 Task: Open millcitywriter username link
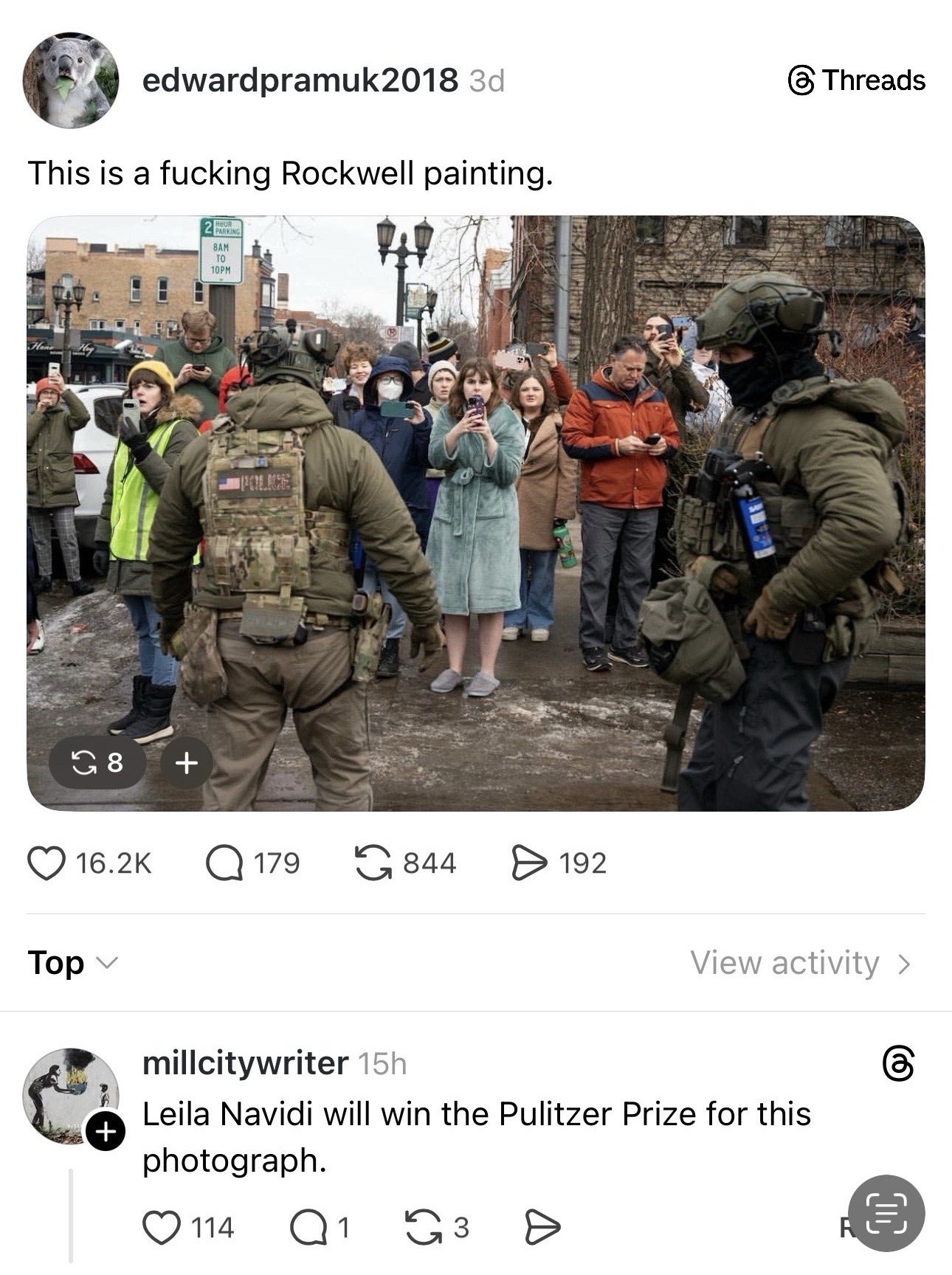tap(245, 1063)
